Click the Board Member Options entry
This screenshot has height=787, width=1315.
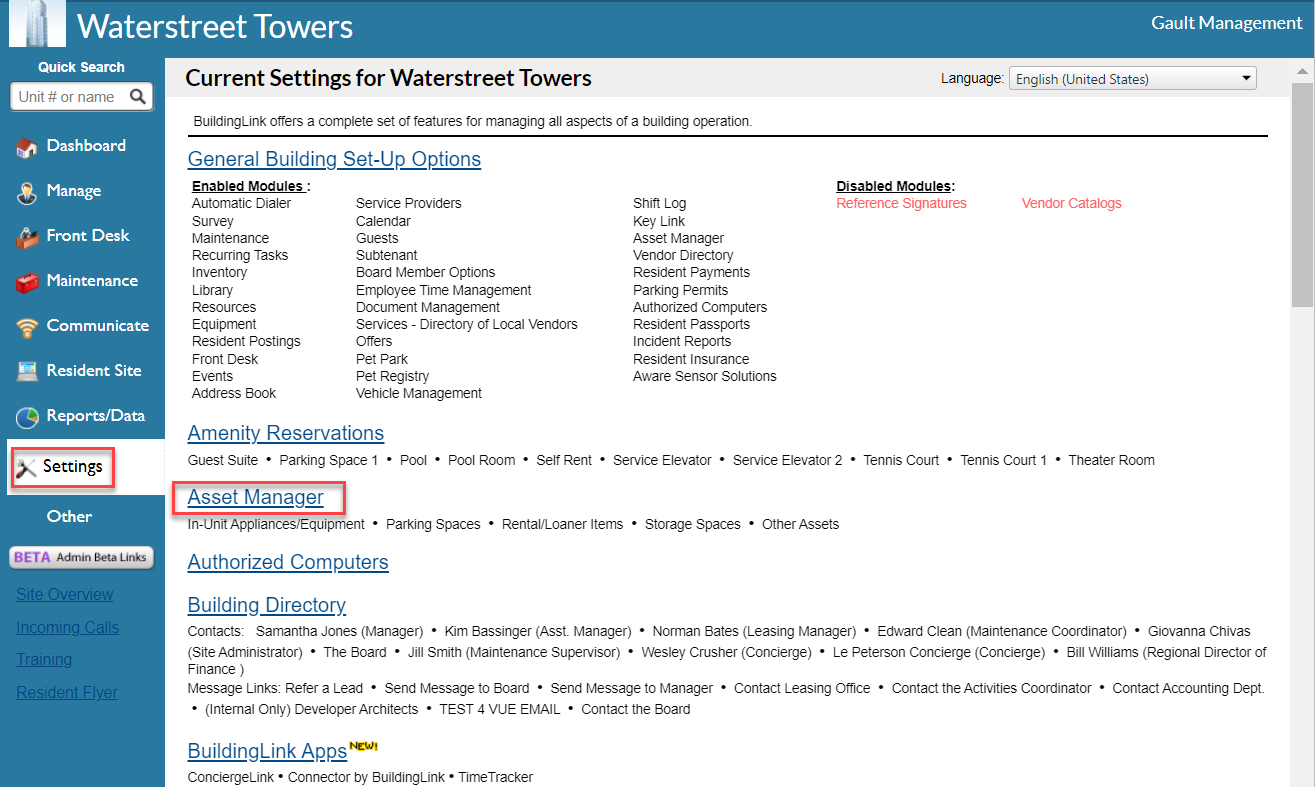(x=426, y=272)
